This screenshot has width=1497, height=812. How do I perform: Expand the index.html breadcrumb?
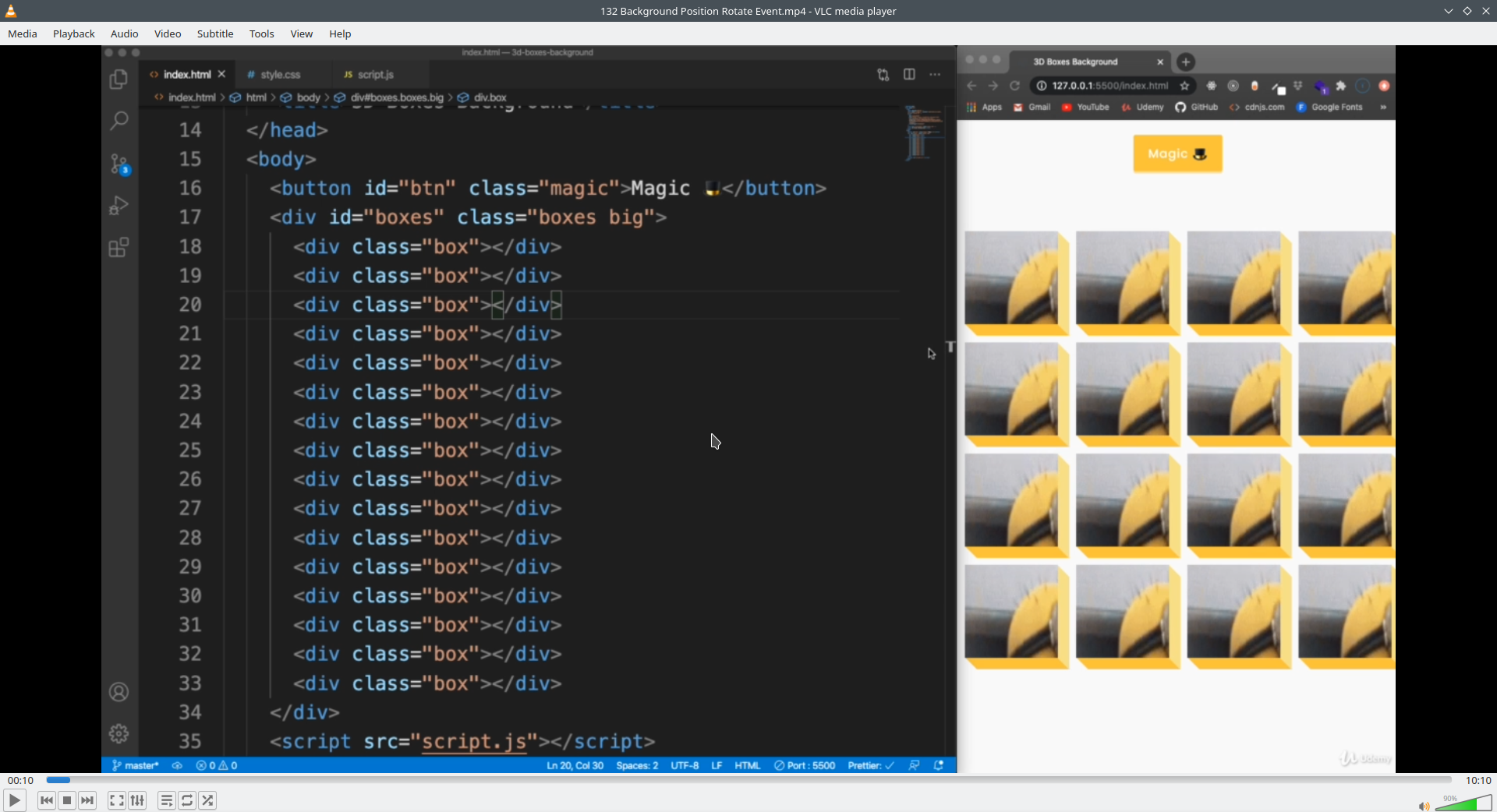point(185,97)
